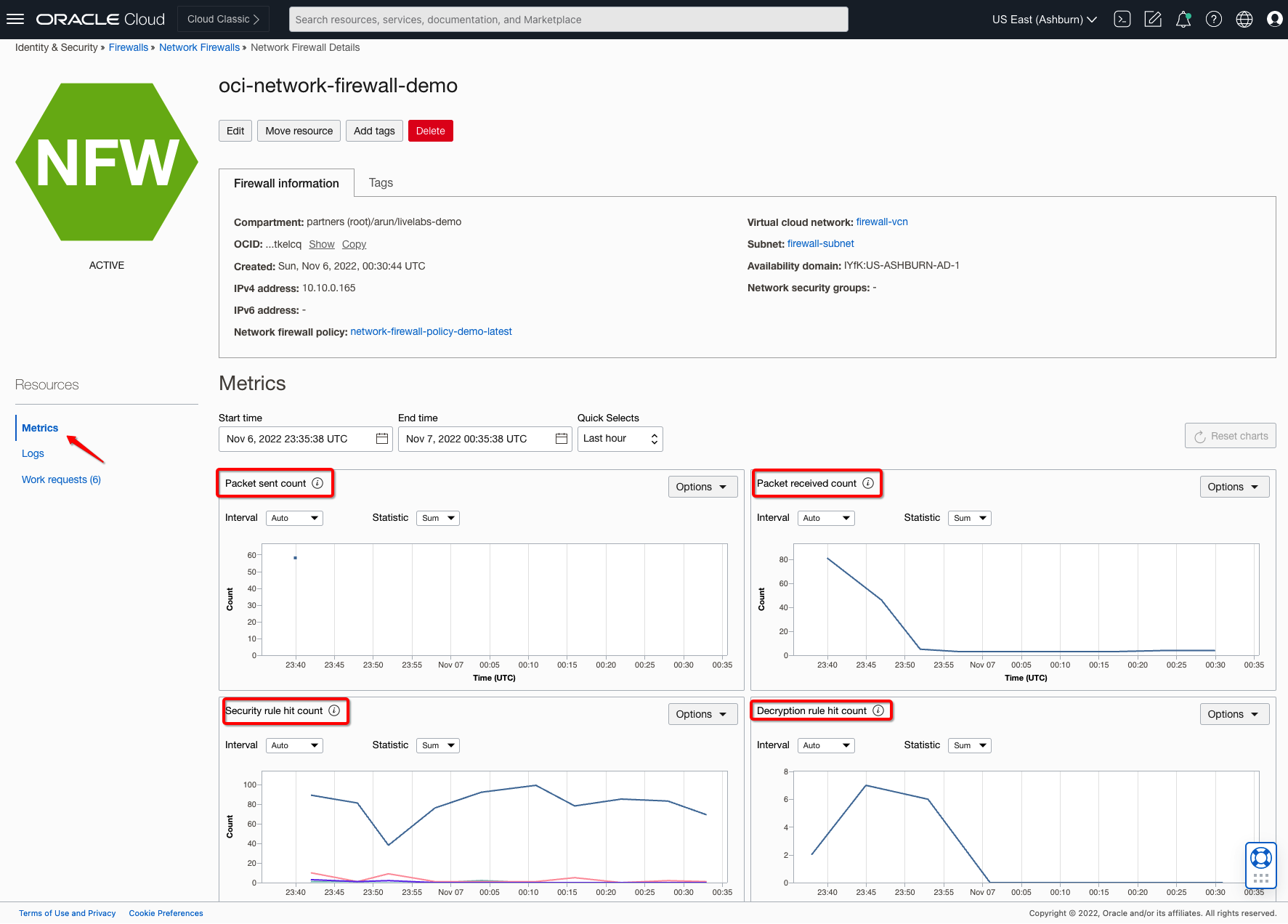The height and width of the screenshot is (924, 1288).
Task: Open the lifebuoy support widget
Action: pyautogui.click(x=1261, y=864)
